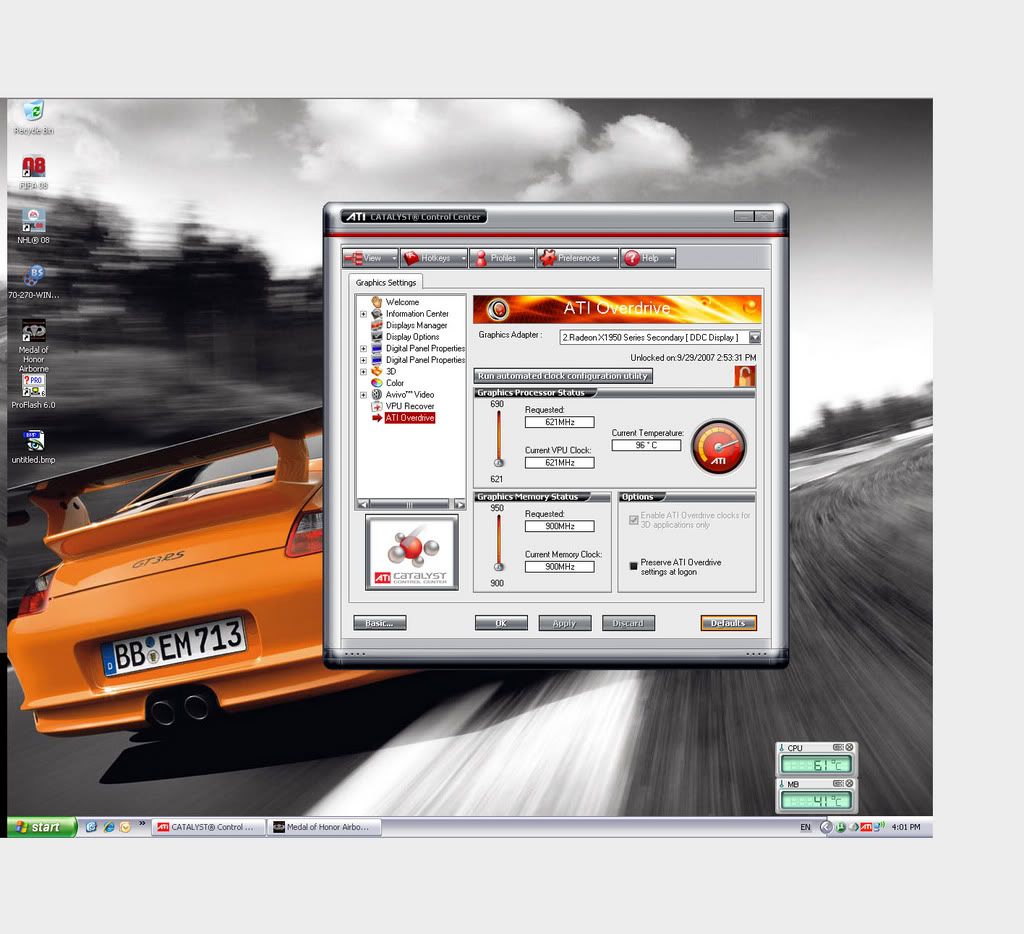Click the ATI tray icon in taskbar

865,827
